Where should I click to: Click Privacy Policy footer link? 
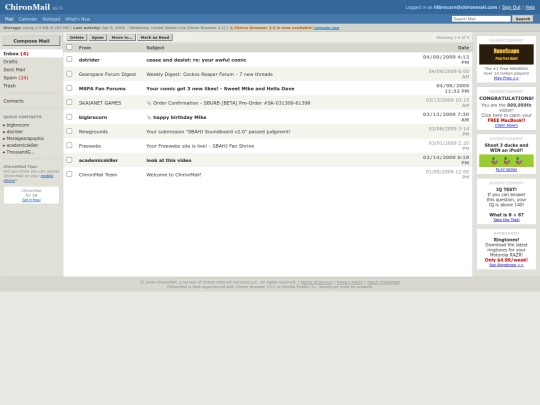click(x=350, y=282)
